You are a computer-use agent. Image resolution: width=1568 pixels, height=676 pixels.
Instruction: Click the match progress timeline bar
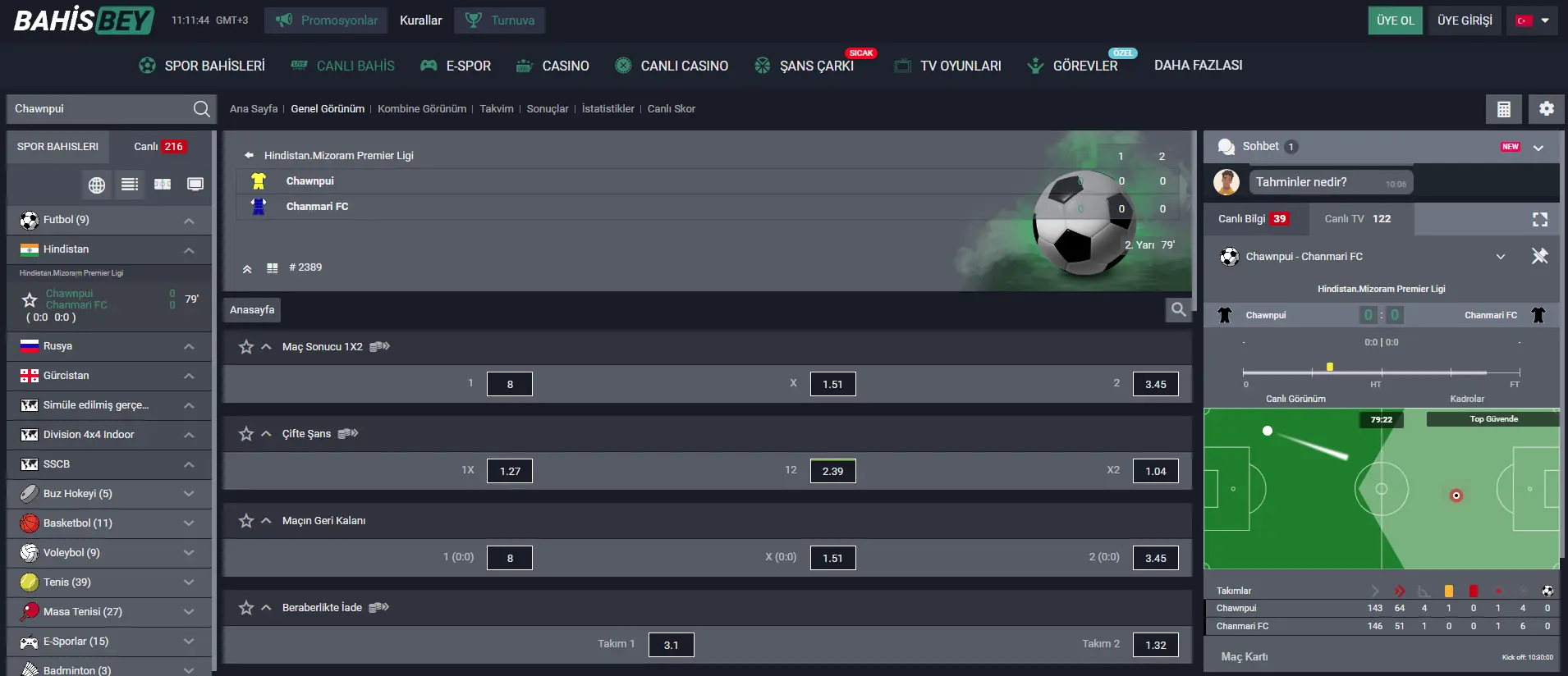point(1382,372)
